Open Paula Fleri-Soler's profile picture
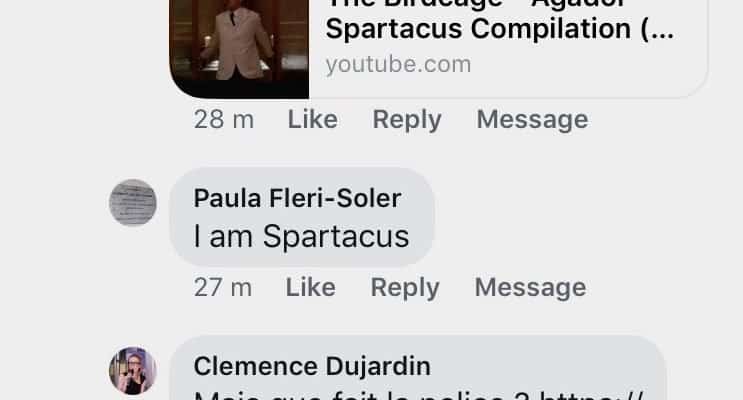Screen dimensions: 743x400 (x=133, y=202)
